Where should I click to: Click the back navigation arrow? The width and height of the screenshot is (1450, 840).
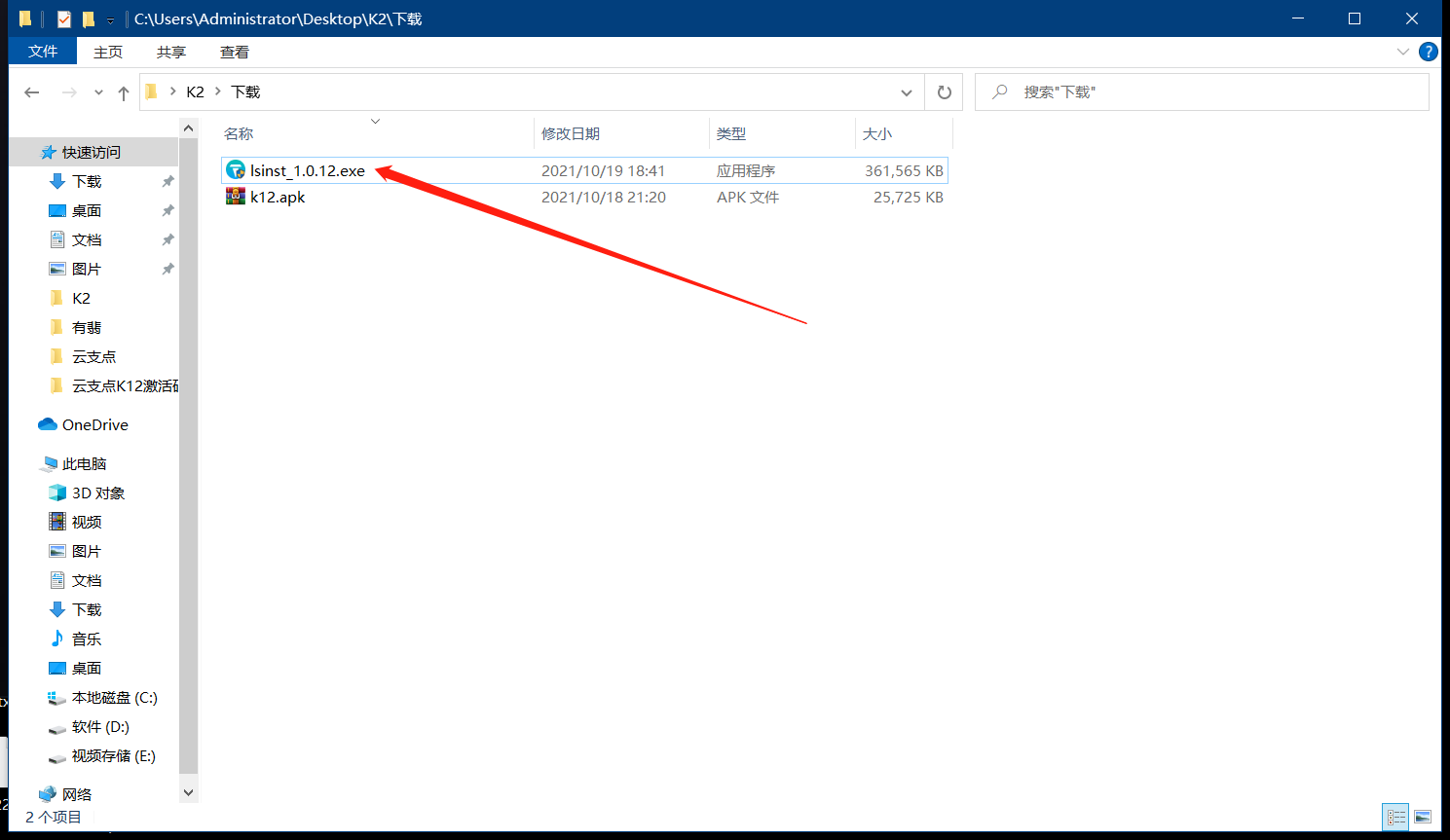coord(32,92)
